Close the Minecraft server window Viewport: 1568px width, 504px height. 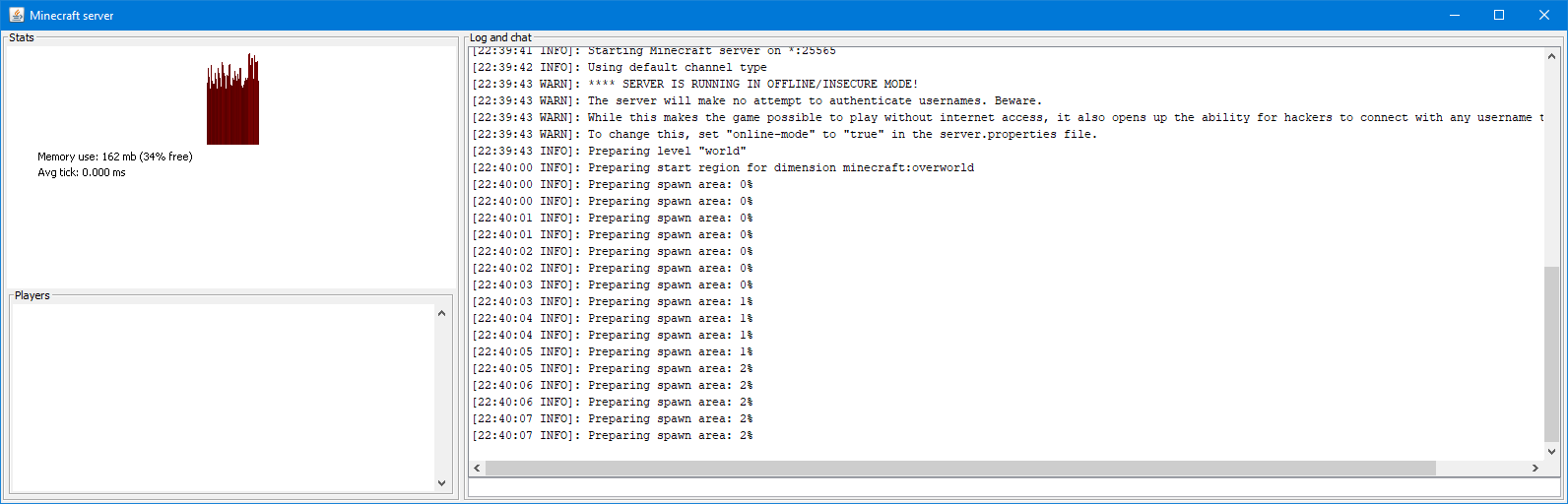coord(1544,15)
